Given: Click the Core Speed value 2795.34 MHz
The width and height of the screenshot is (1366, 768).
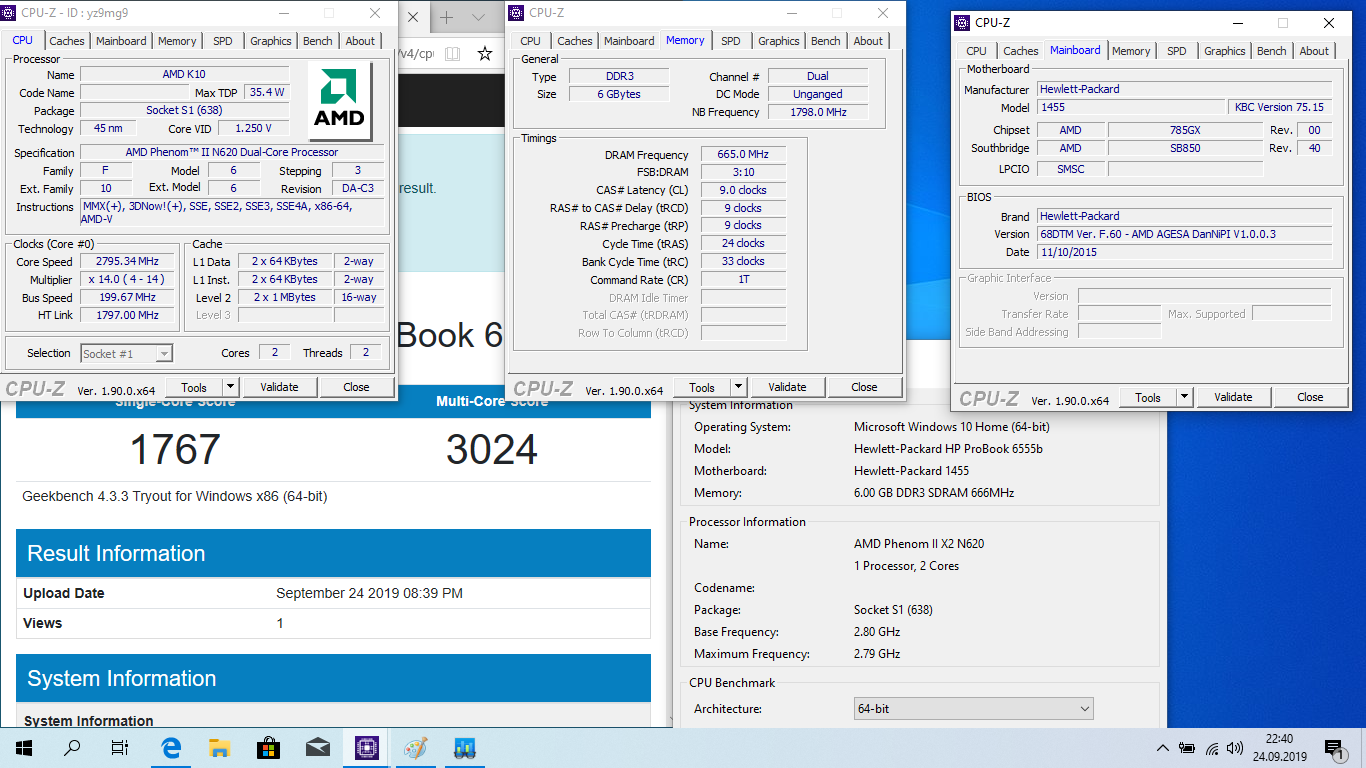Looking at the screenshot, I should point(127,262).
